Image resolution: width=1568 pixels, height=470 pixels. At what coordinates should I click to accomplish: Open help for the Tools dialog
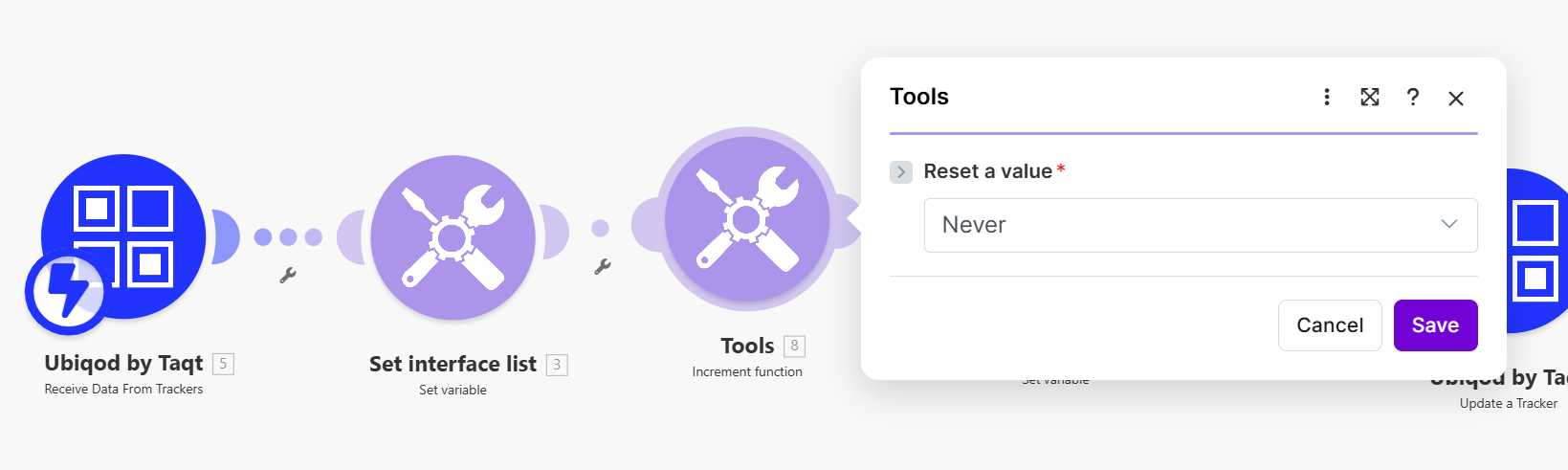(1412, 97)
